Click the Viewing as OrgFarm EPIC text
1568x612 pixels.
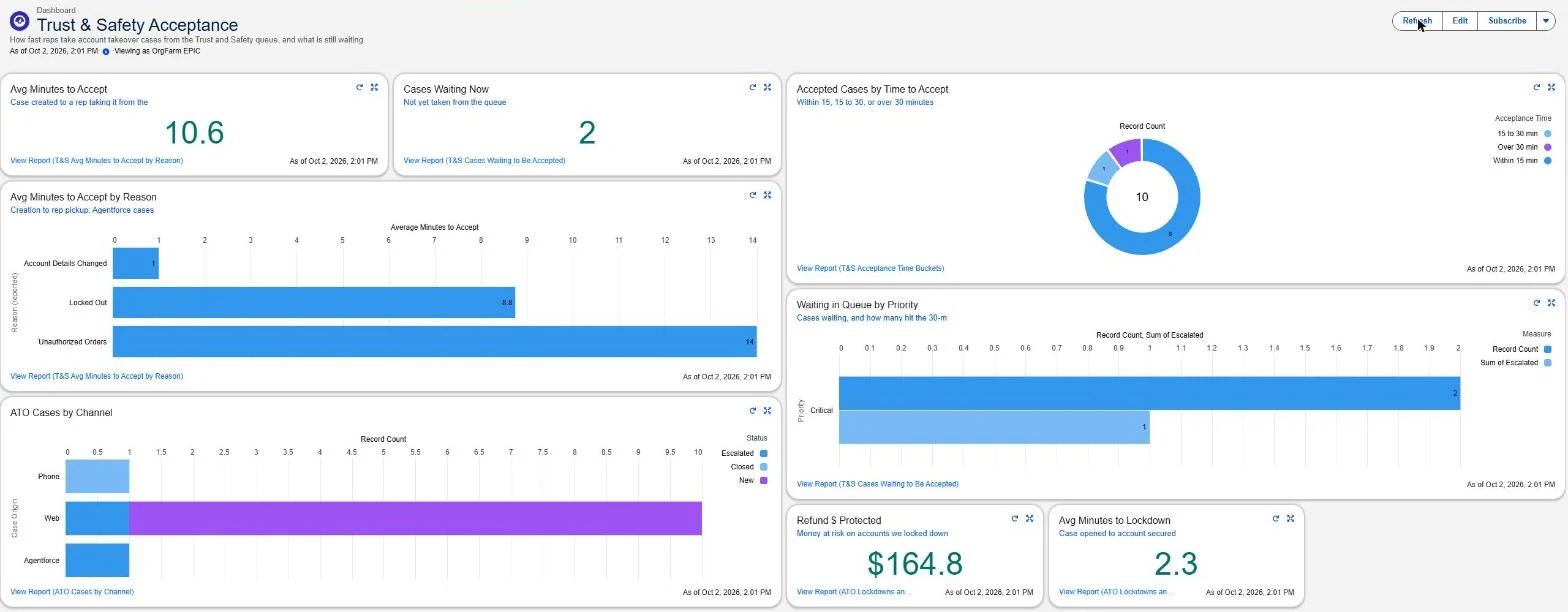(157, 51)
